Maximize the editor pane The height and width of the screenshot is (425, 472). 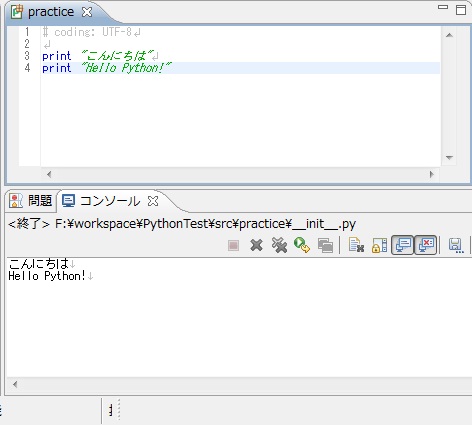(x=461, y=10)
